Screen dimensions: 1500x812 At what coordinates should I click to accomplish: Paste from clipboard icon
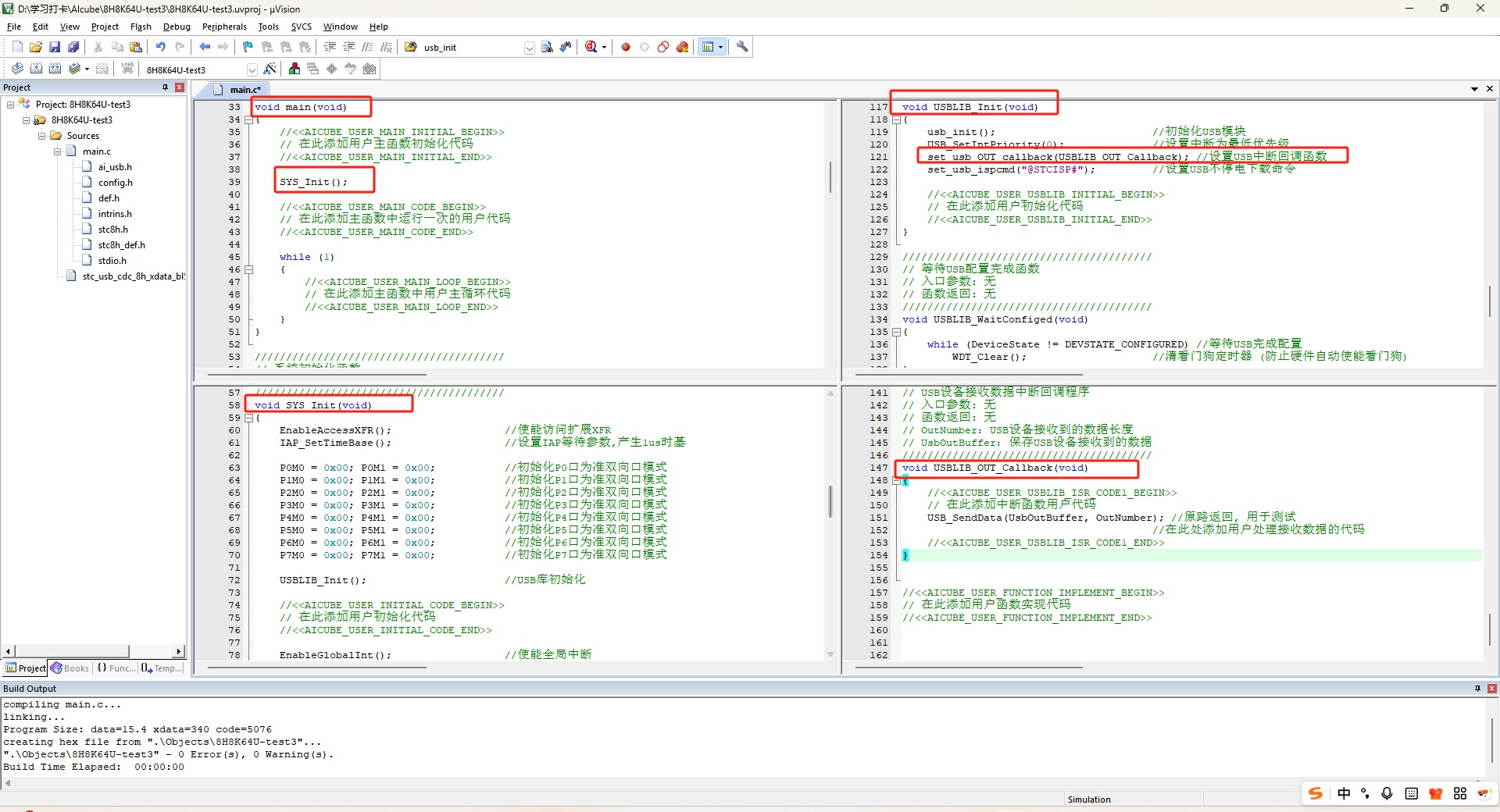click(136, 47)
